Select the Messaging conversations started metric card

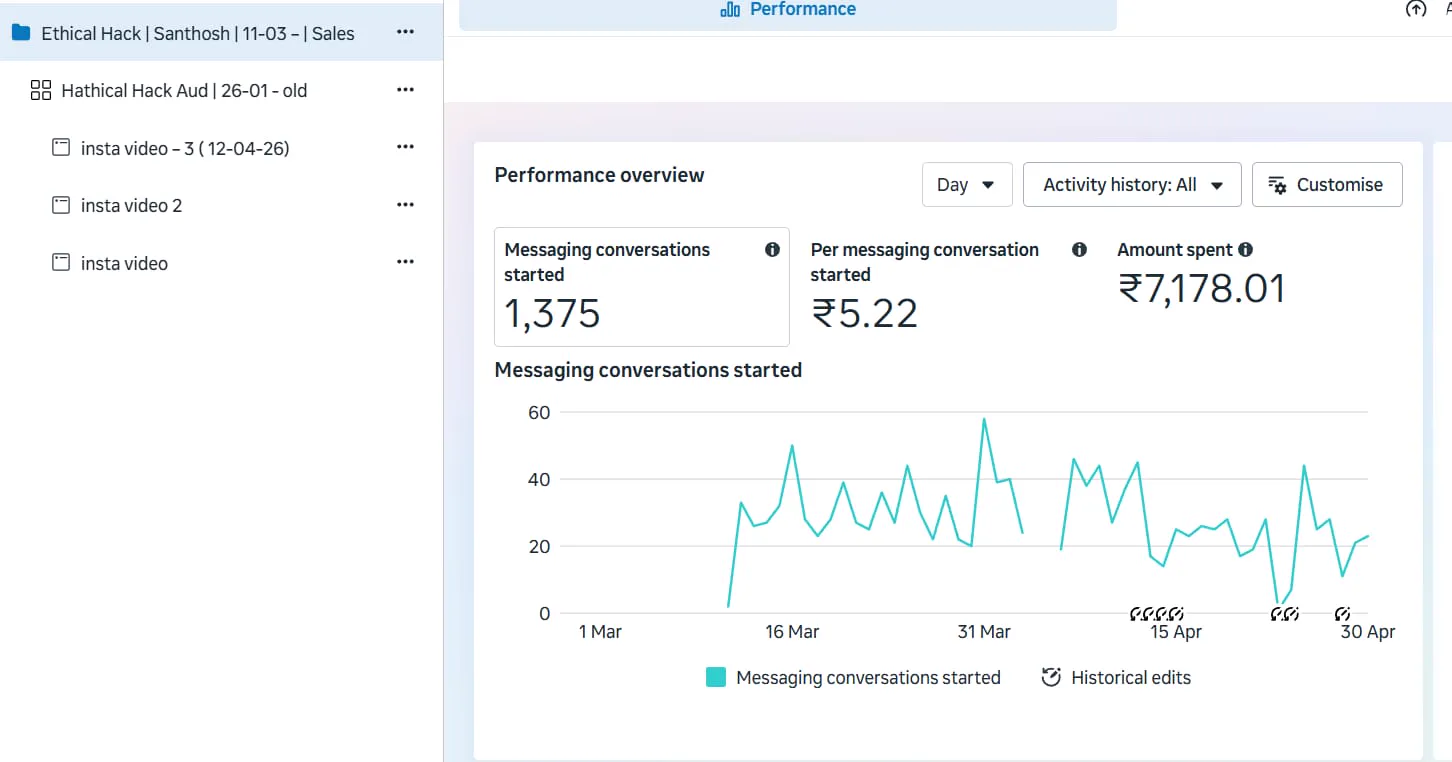642,287
